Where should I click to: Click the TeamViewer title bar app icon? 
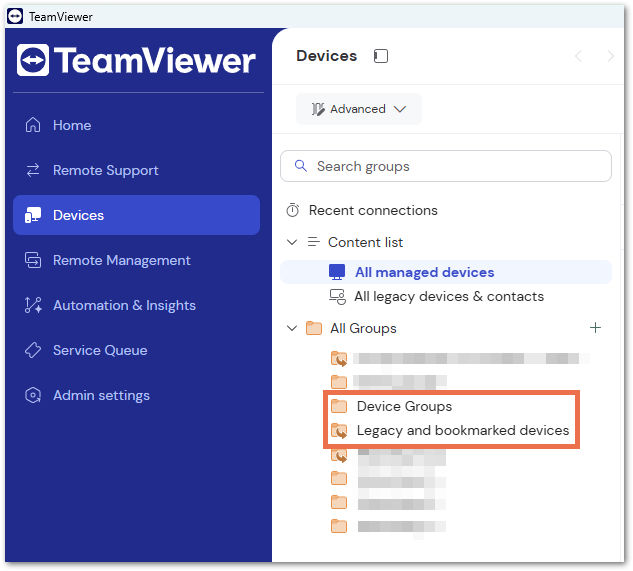pos(15,17)
